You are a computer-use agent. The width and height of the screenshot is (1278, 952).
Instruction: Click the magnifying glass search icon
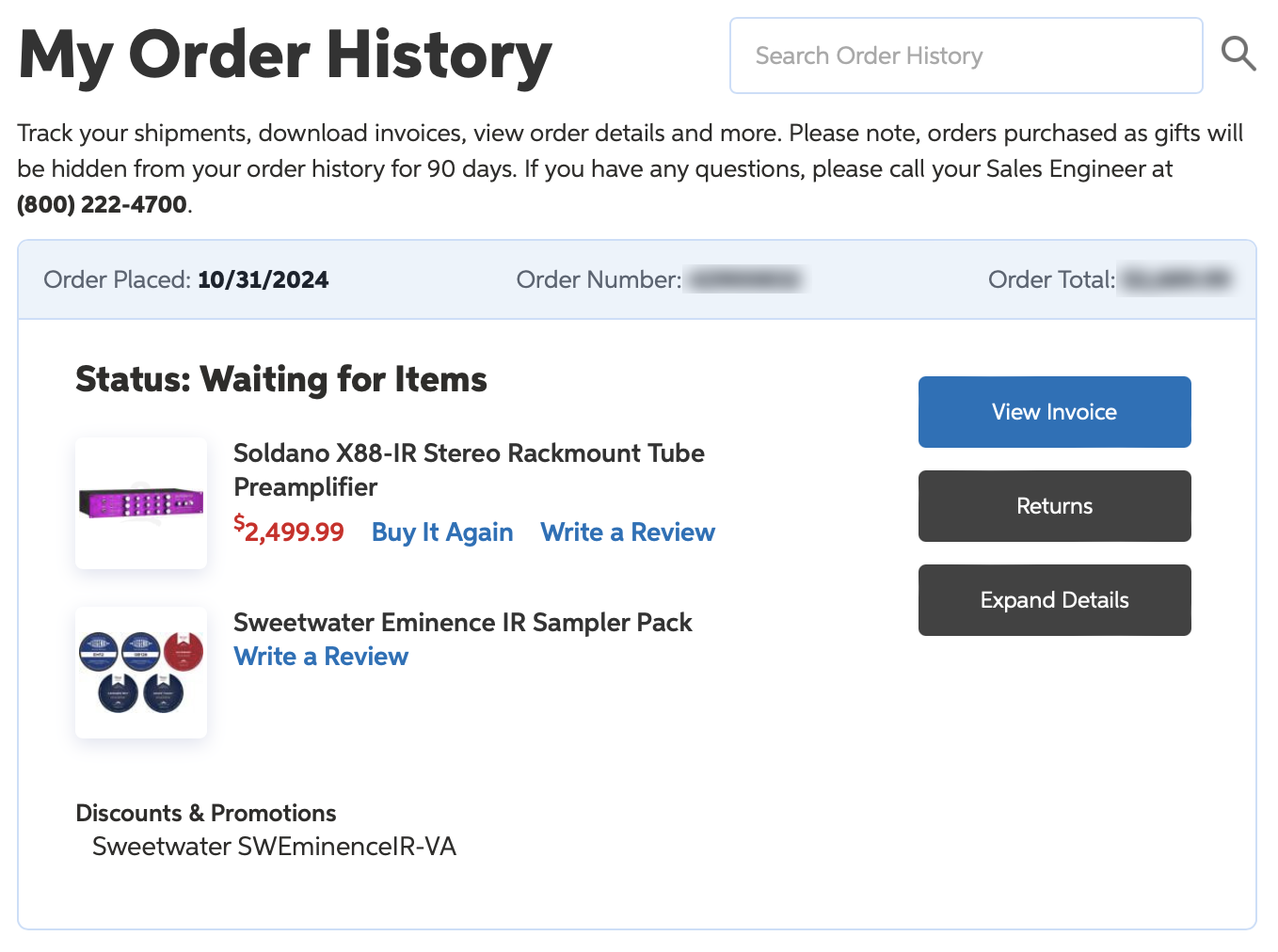click(x=1238, y=55)
